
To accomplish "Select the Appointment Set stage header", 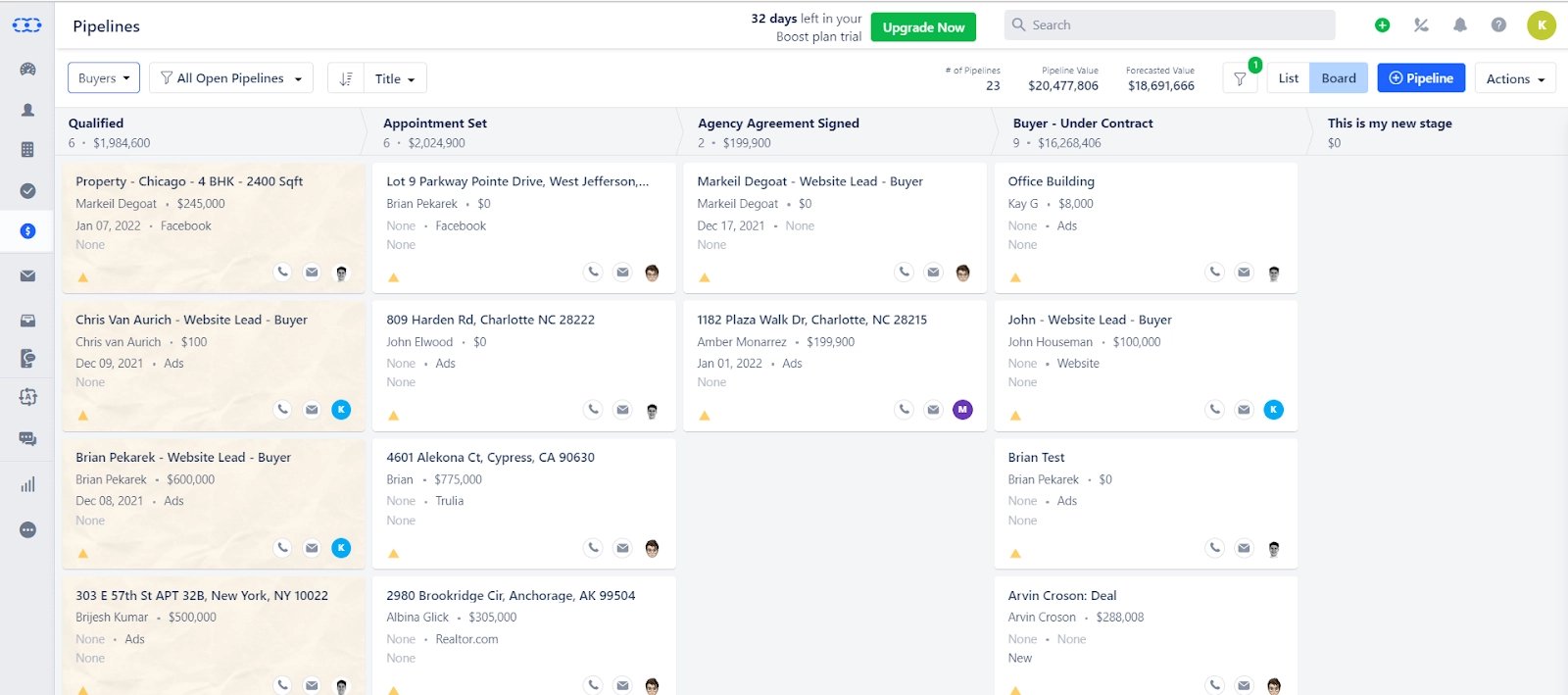I will coord(435,124).
